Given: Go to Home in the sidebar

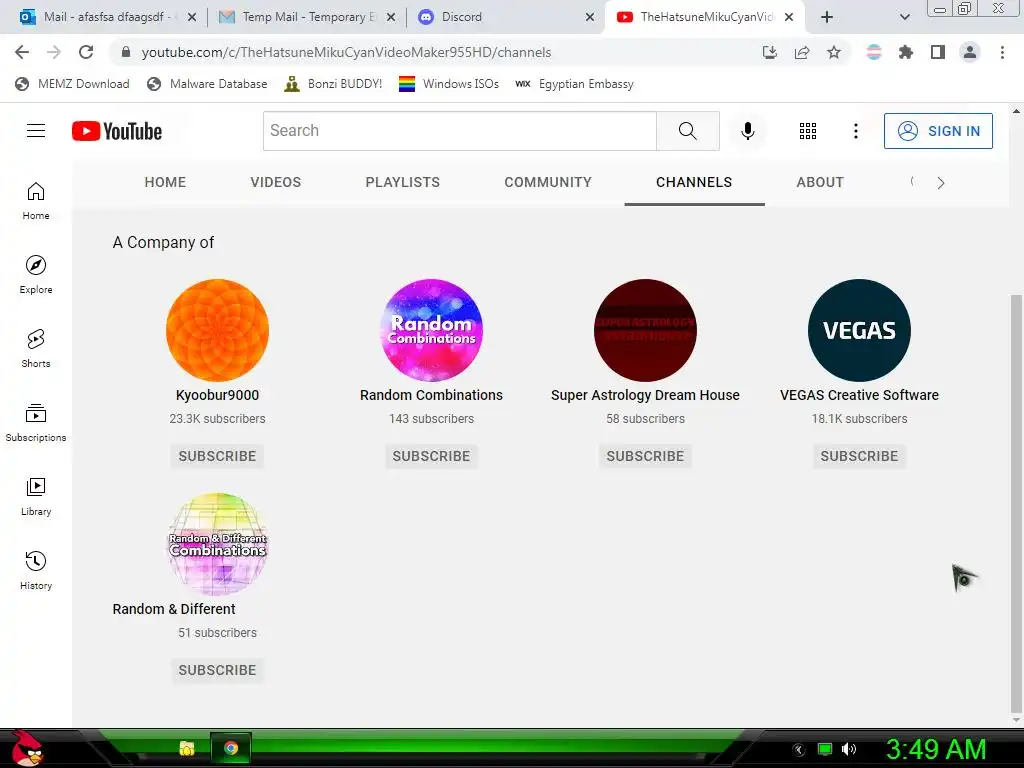Looking at the screenshot, I should click(36, 201).
